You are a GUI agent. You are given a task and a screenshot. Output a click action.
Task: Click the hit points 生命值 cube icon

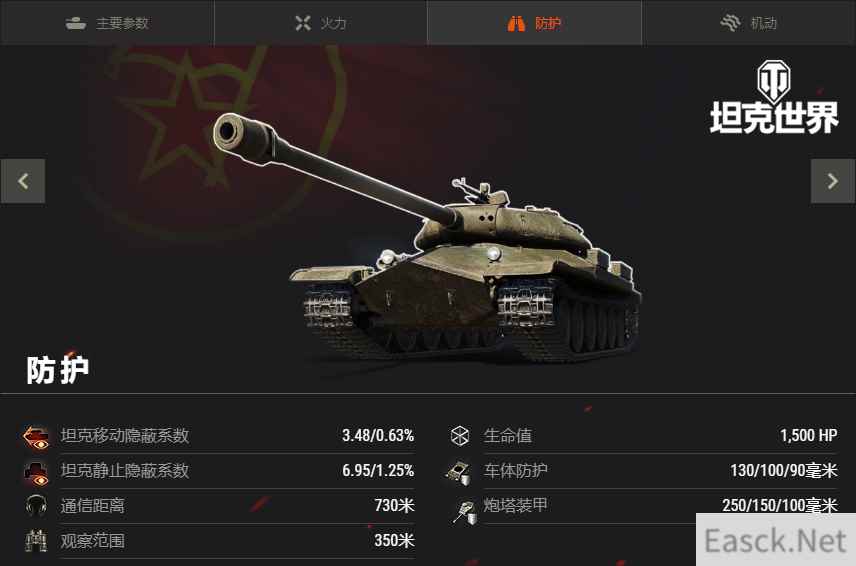(x=460, y=436)
